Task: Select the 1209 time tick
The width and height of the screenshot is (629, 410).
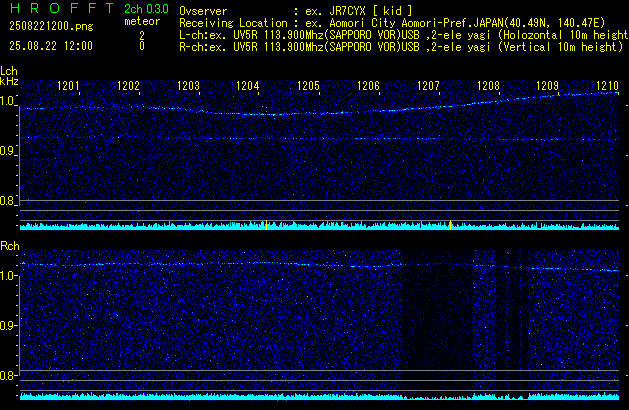Action: [548, 86]
